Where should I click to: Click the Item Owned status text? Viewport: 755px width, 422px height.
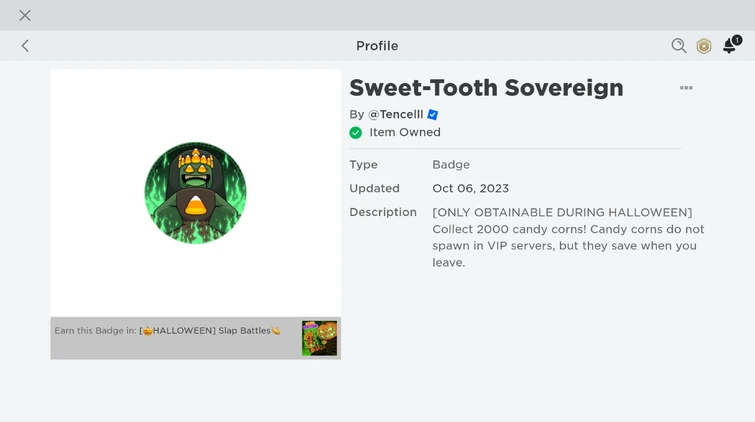[405, 132]
